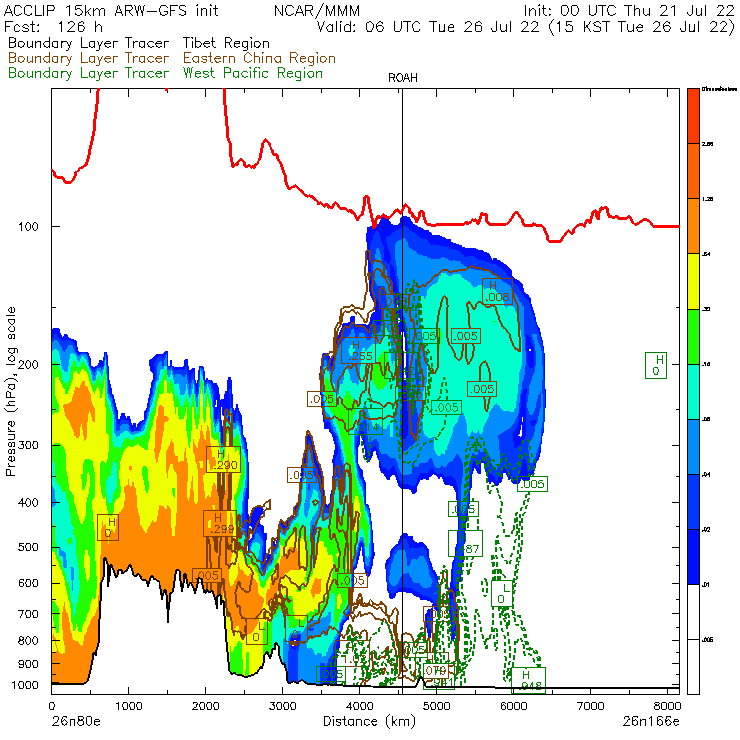Click the '100' pressure tick label

(x=28, y=227)
